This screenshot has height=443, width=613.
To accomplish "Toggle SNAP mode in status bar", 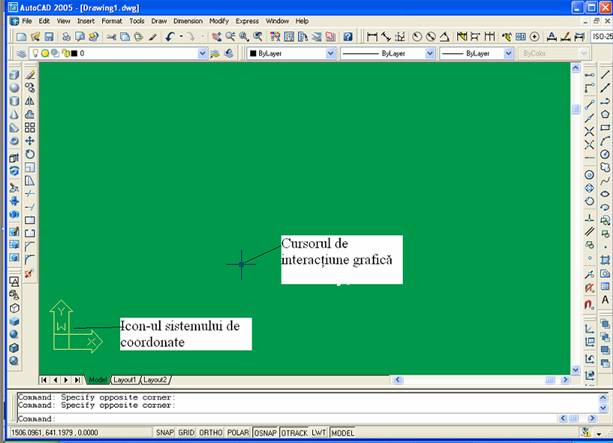I will (x=165, y=433).
